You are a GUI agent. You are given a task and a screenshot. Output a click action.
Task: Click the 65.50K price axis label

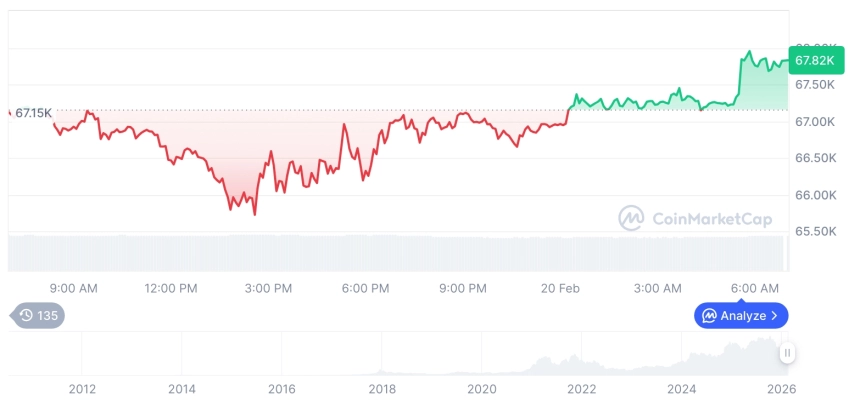[x=815, y=231]
